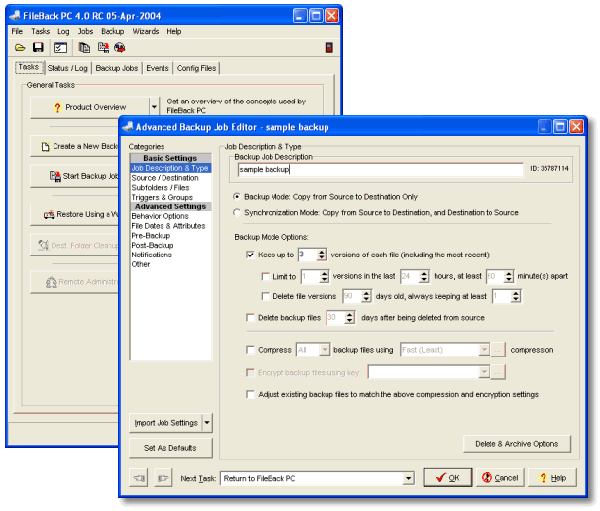Click stepper for hours in the last
Viewport: 600px width, 511px height.
(424, 276)
